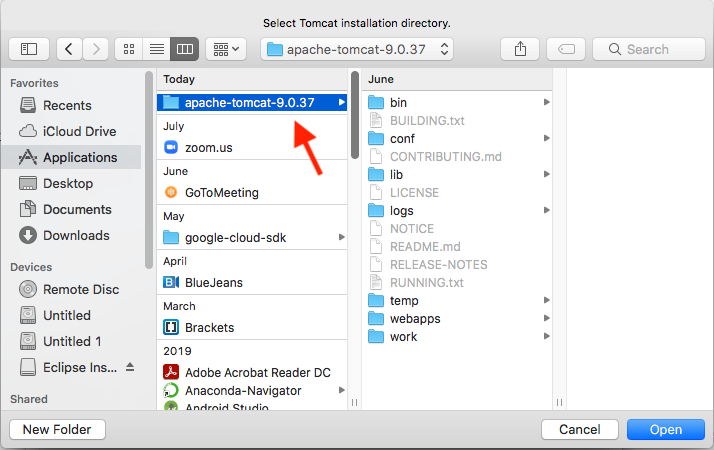Image resolution: width=714 pixels, height=450 pixels.
Task: Expand the bin folder arrow
Action: click(x=546, y=102)
